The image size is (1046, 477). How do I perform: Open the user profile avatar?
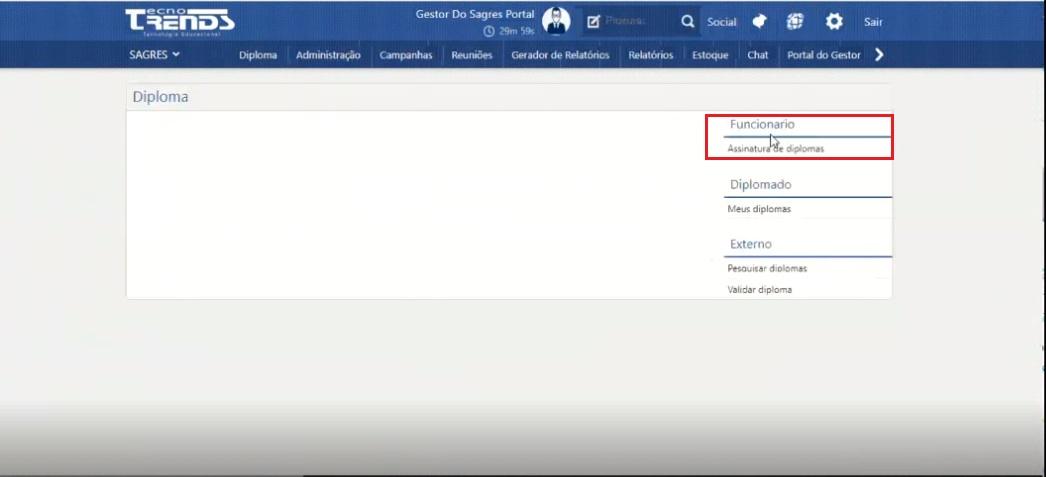[x=556, y=21]
